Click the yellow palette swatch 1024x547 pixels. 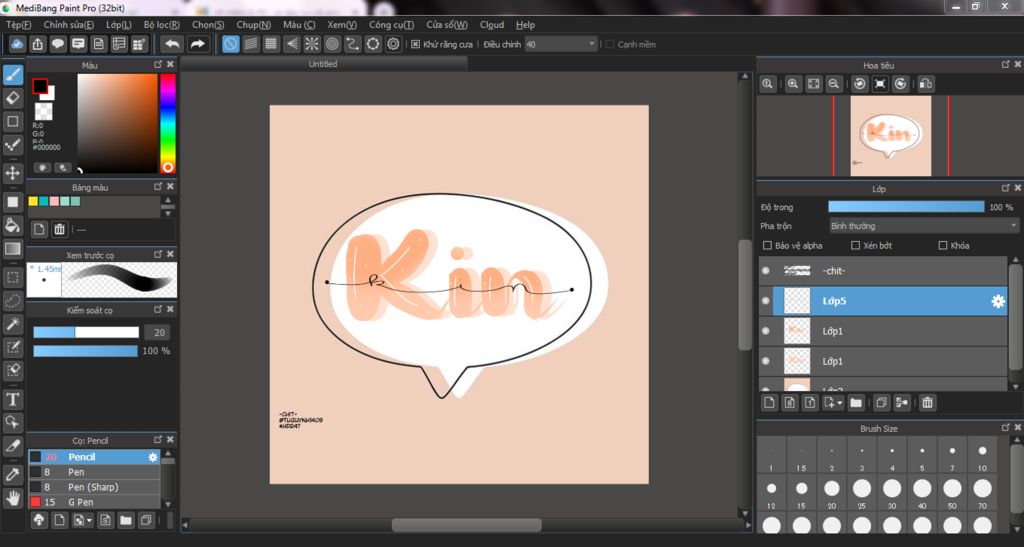click(x=33, y=201)
